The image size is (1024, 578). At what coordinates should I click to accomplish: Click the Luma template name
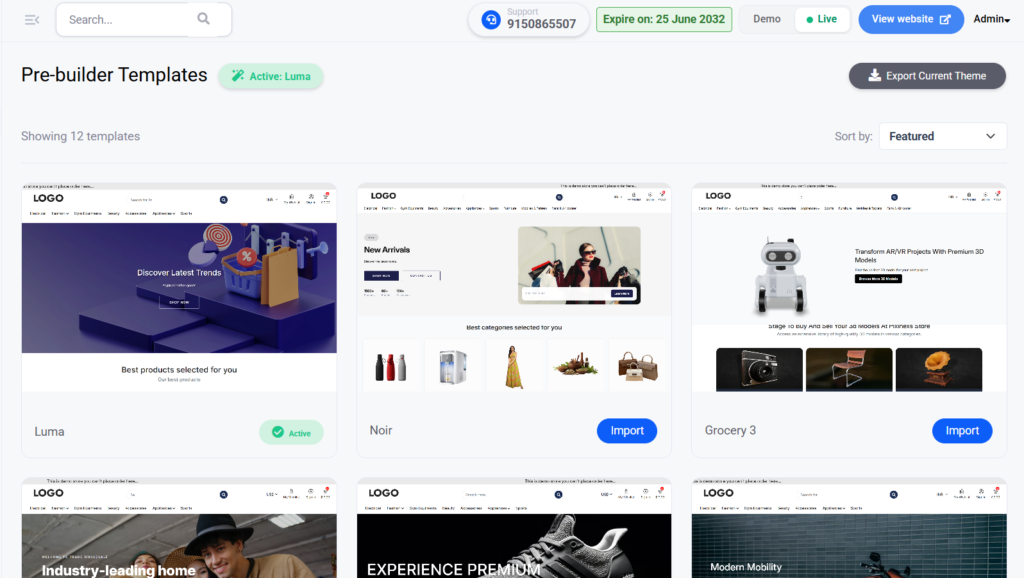49,432
